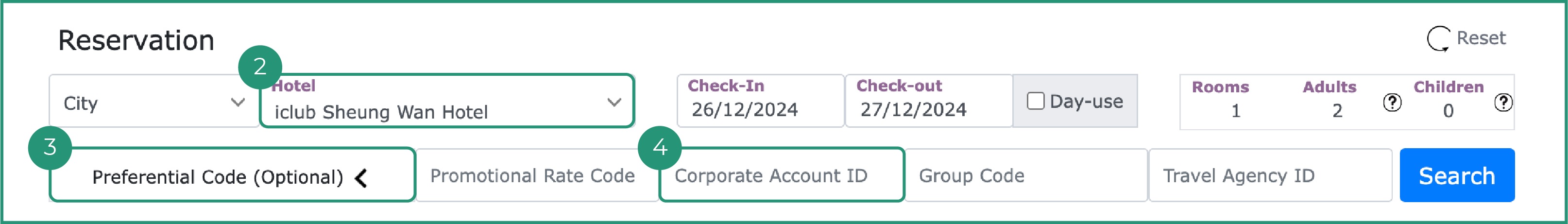
Task: Open the Check-out date field
Action: (x=928, y=102)
